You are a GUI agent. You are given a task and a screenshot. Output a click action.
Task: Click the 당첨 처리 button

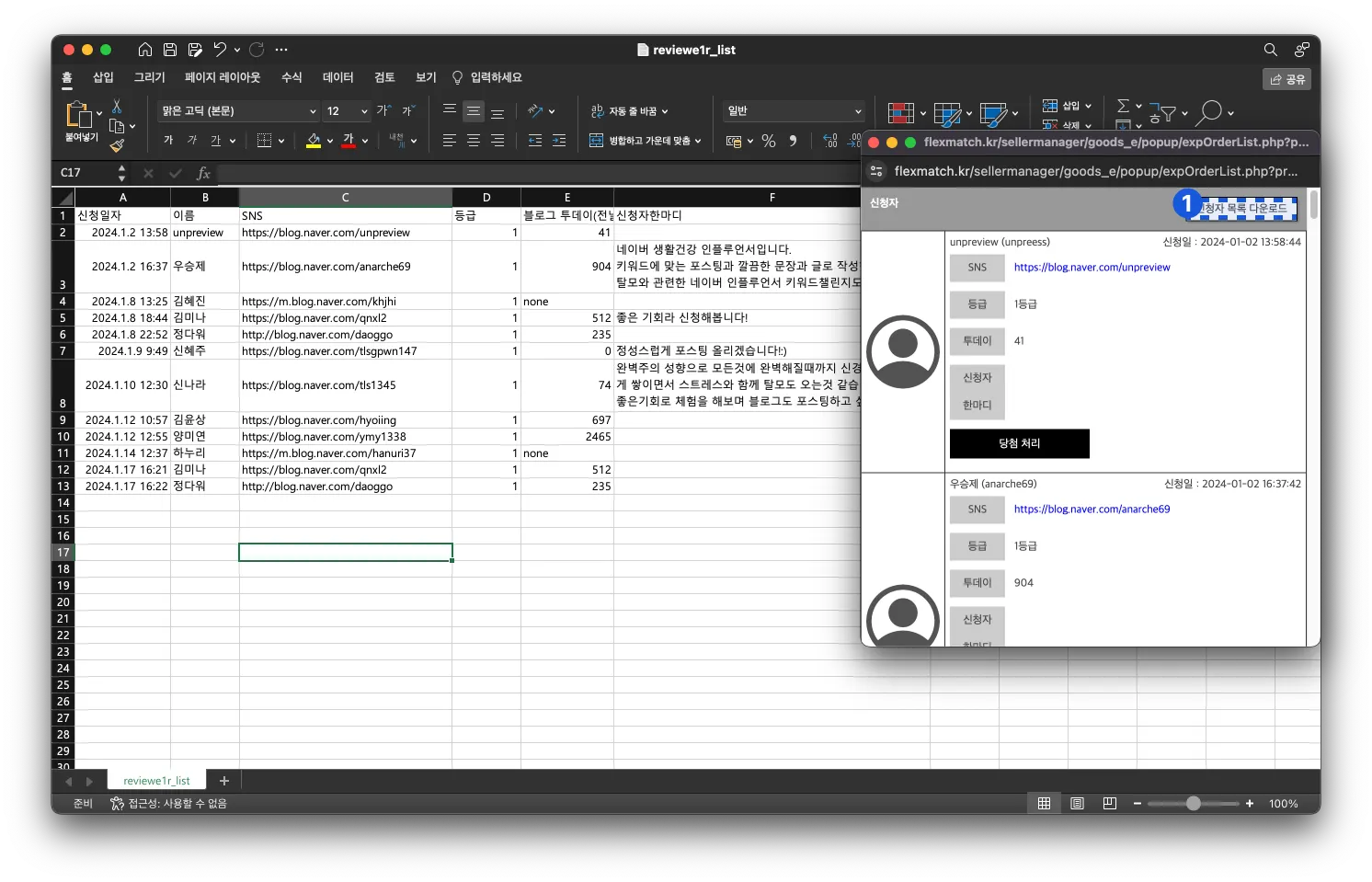1019,443
